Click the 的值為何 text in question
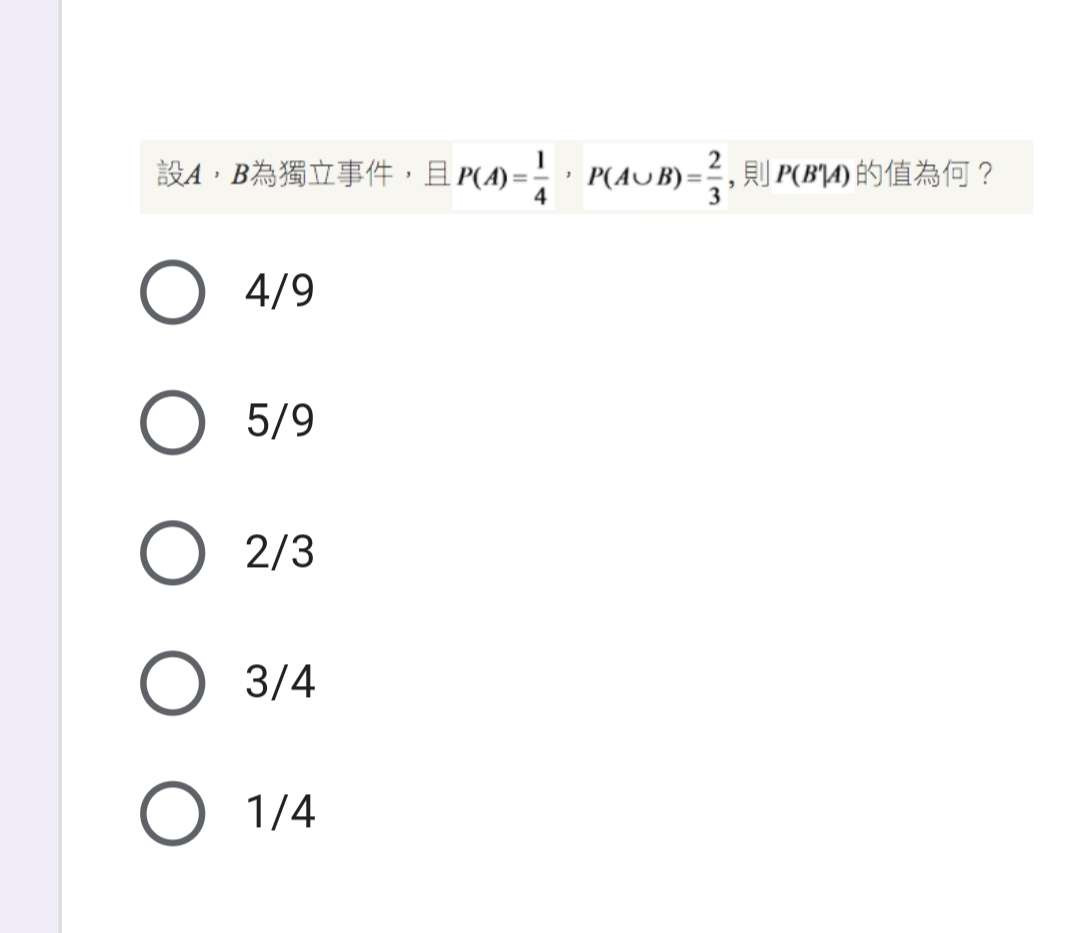 912,174
